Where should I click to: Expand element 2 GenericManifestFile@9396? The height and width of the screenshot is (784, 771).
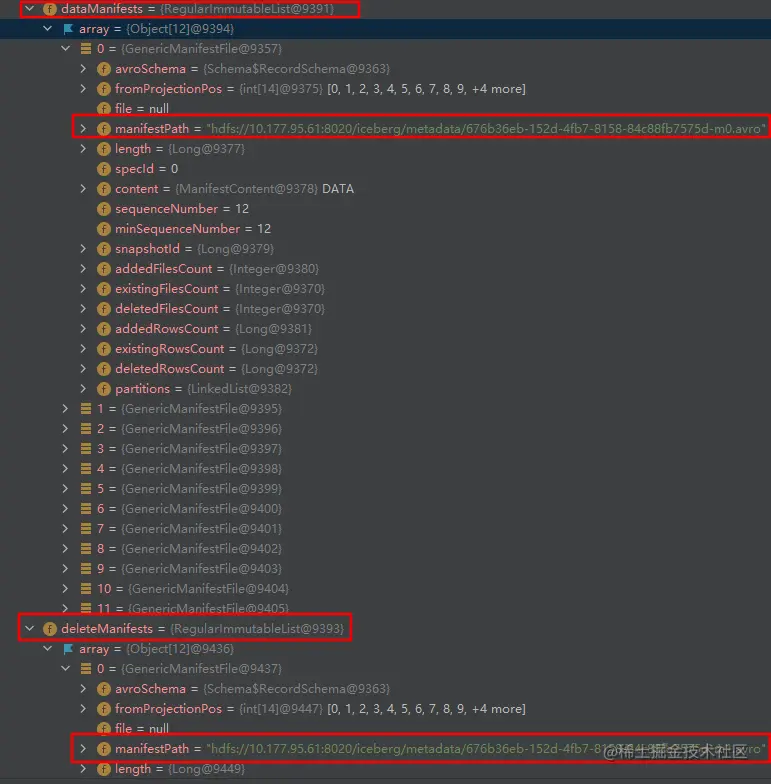[x=65, y=428]
